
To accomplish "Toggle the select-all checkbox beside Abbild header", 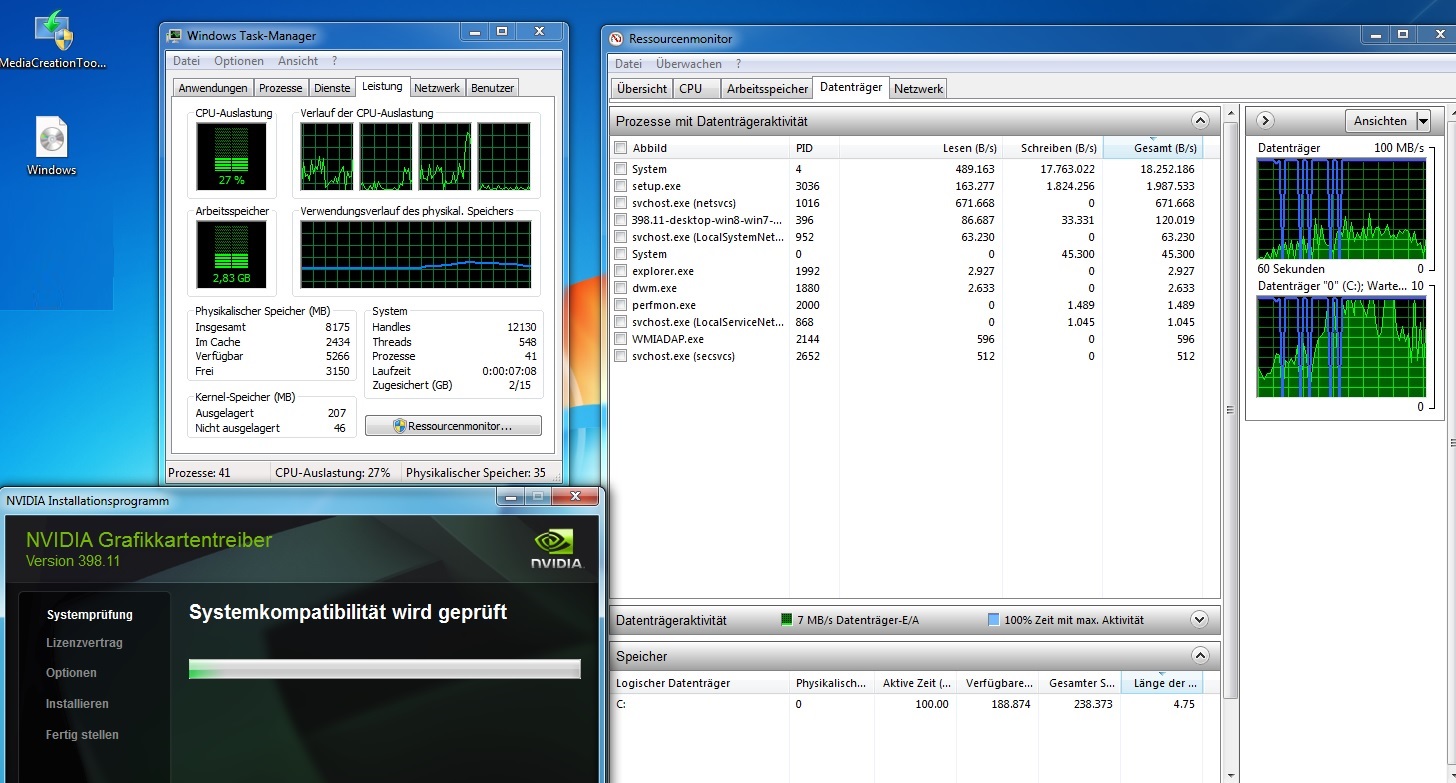I will 621,148.
